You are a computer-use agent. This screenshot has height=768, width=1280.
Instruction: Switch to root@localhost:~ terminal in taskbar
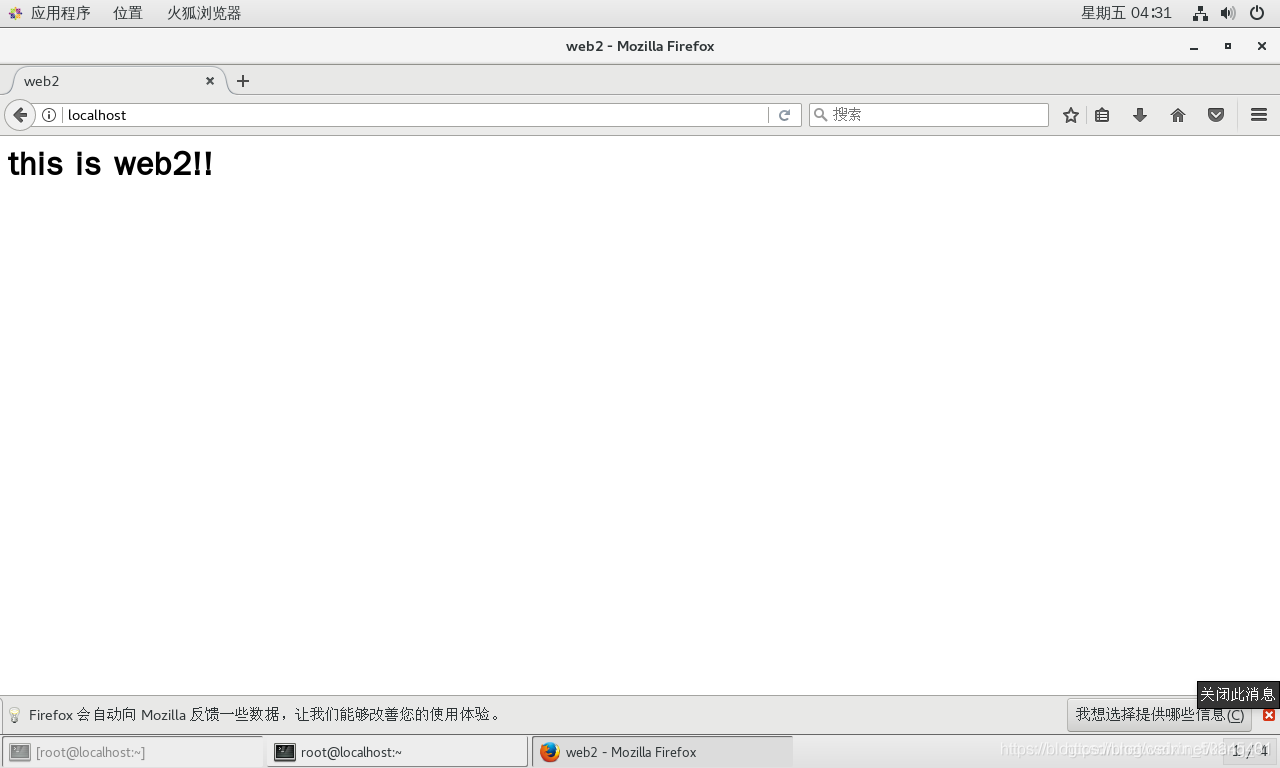click(x=397, y=752)
